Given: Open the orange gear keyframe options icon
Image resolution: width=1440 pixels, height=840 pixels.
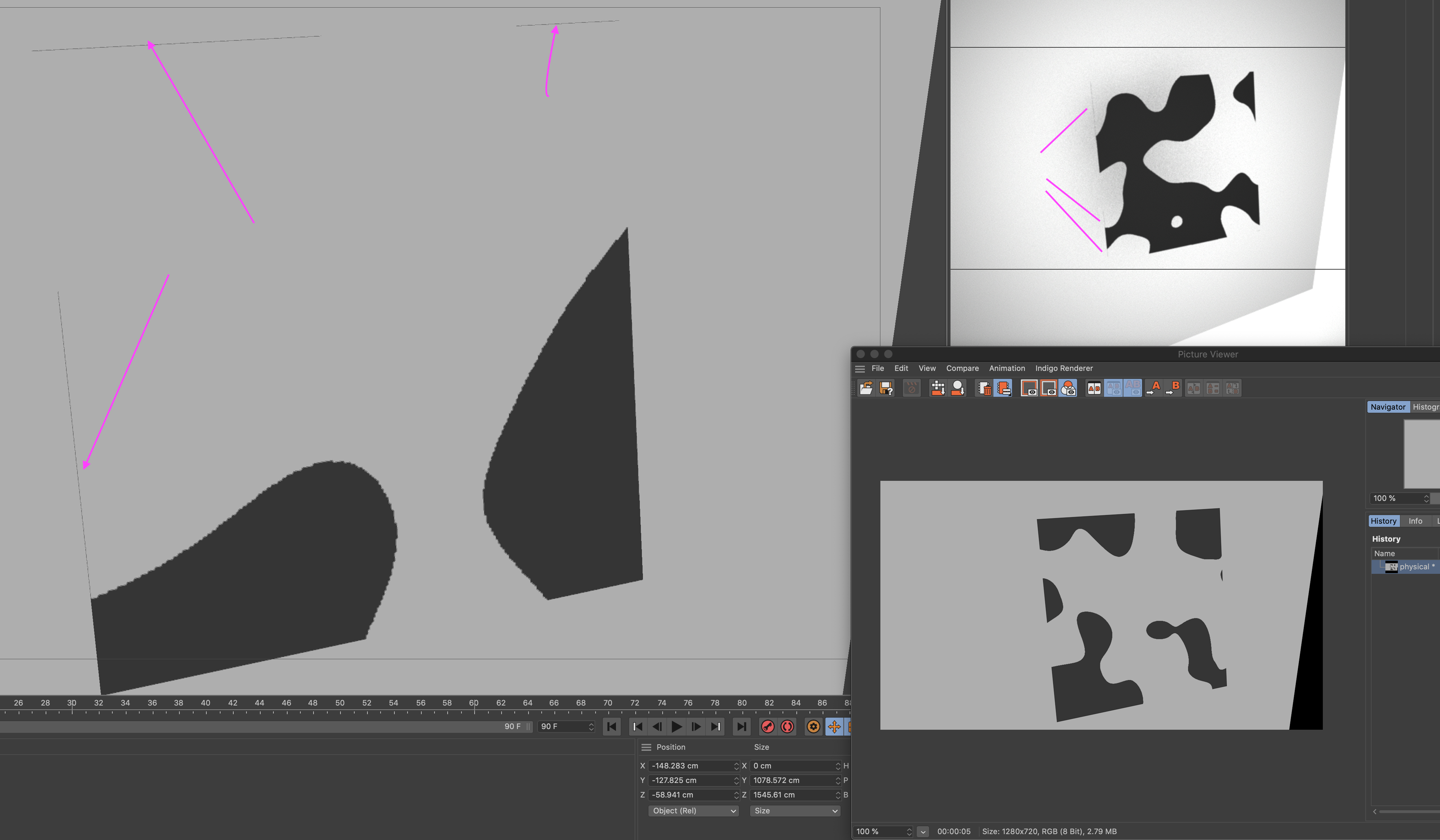Looking at the screenshot, I should click(x=813, y=726).
